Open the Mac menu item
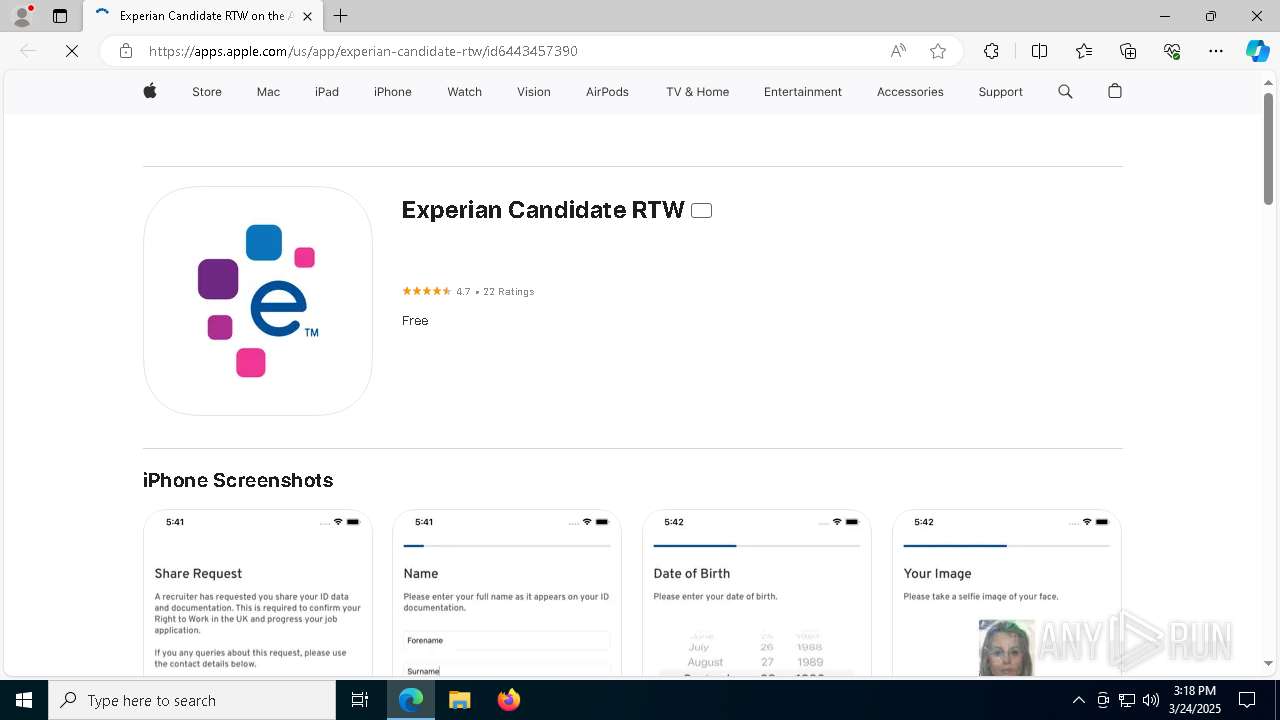Image resolution: width=1280 pixels, height=720 pixels. (268, 92)
